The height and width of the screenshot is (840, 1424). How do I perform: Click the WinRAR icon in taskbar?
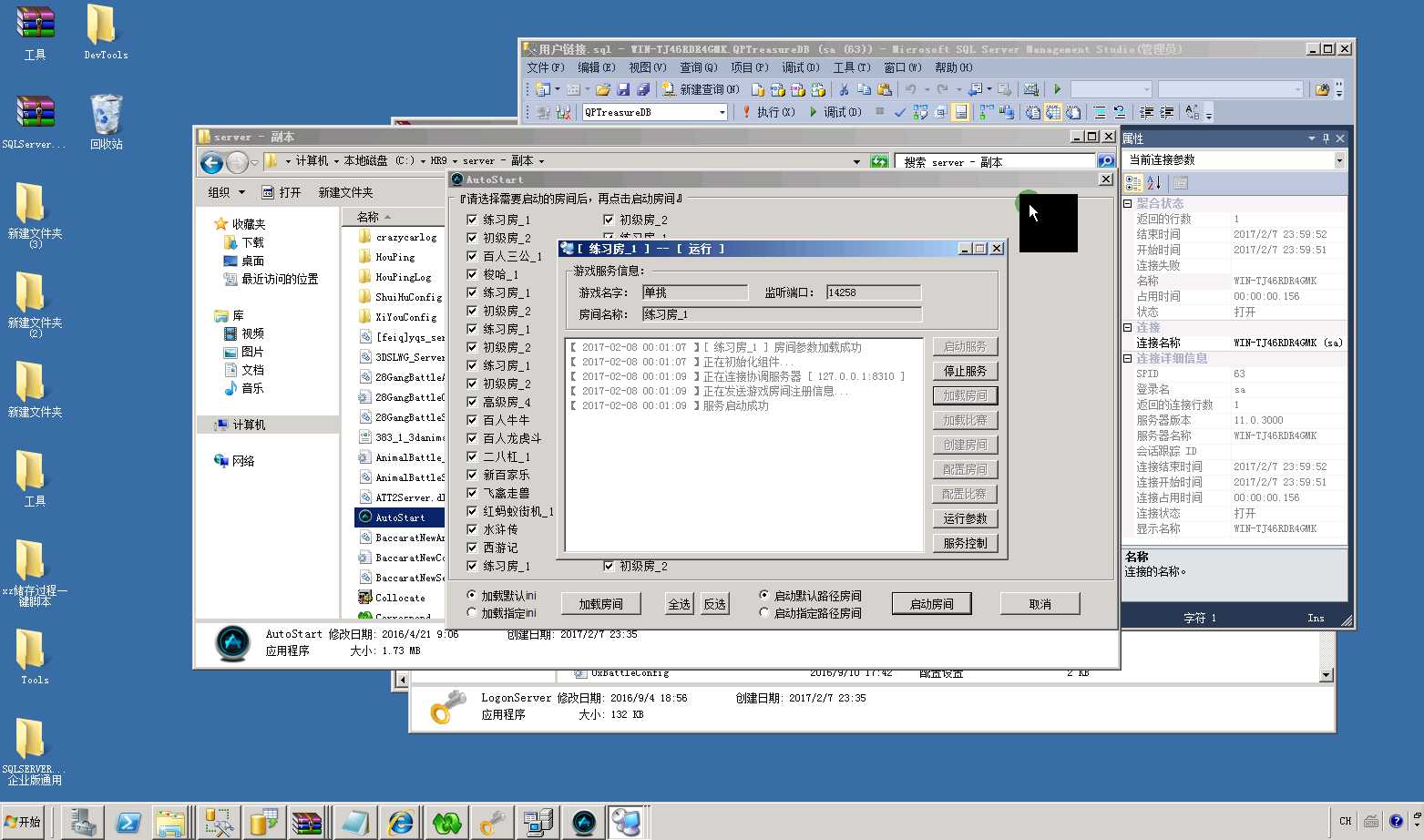tap(307, 823)
